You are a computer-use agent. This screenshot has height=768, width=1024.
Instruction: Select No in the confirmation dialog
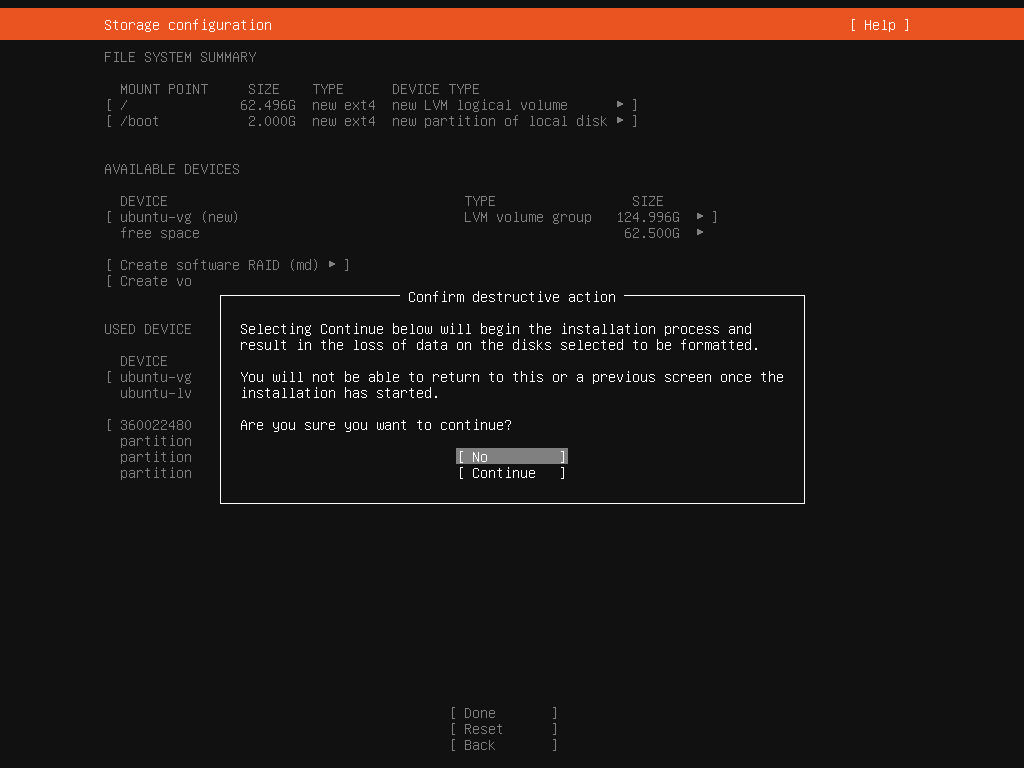pos(511,456)
